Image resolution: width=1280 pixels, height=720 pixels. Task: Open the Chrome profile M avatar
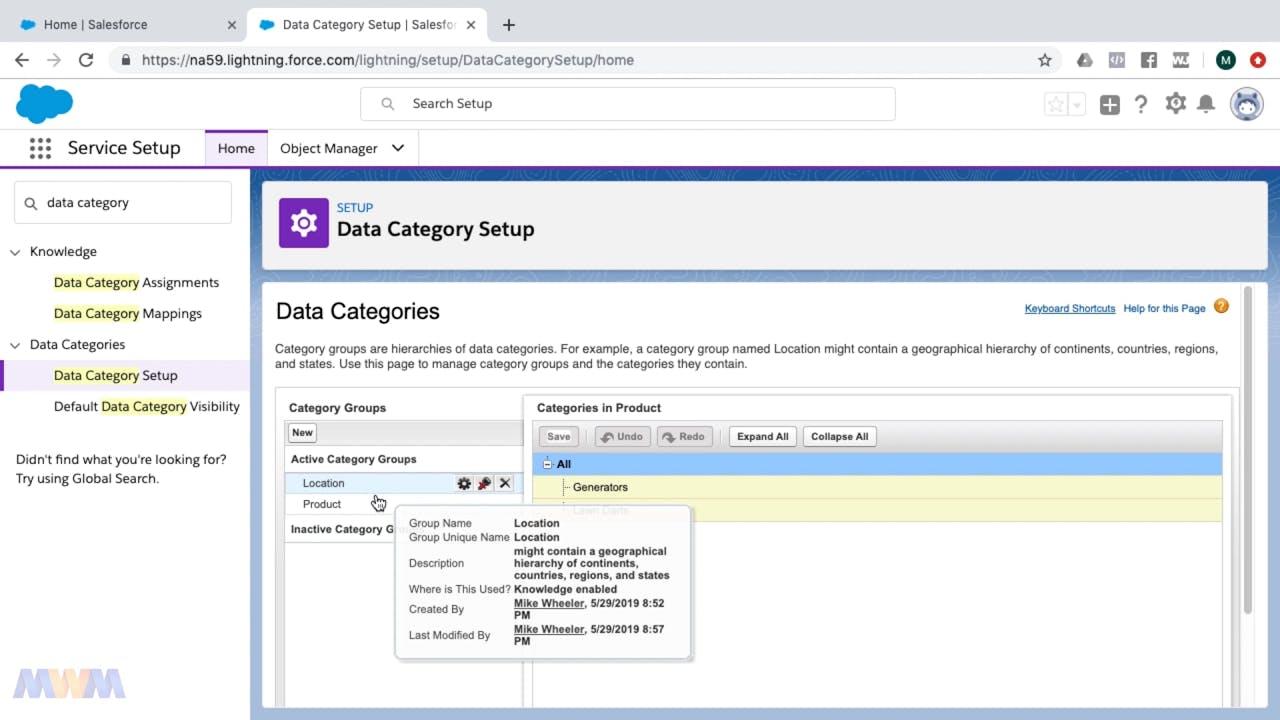pyautogui.click(x=1226, y=60)
